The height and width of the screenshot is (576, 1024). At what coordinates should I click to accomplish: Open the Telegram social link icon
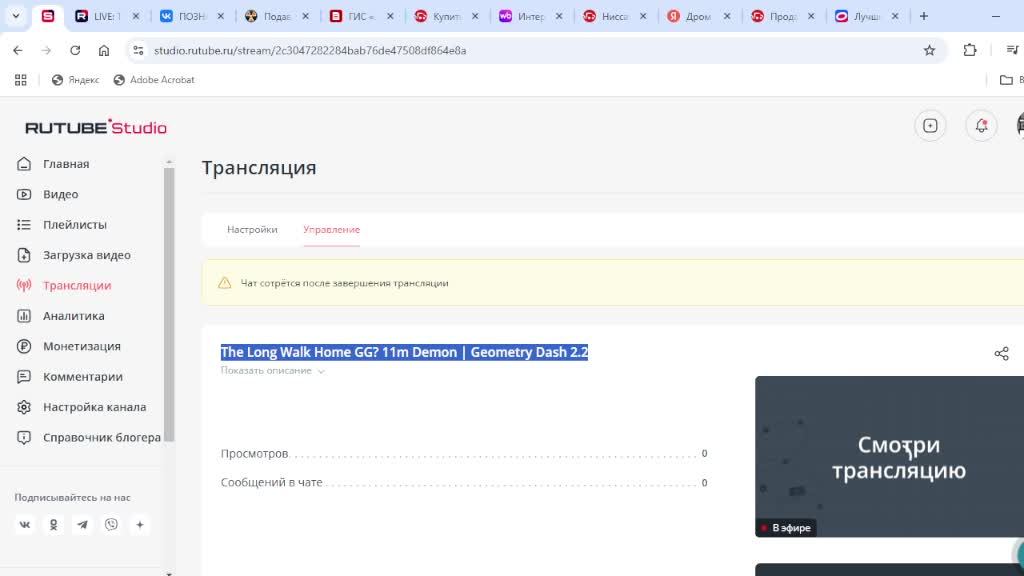82,524
